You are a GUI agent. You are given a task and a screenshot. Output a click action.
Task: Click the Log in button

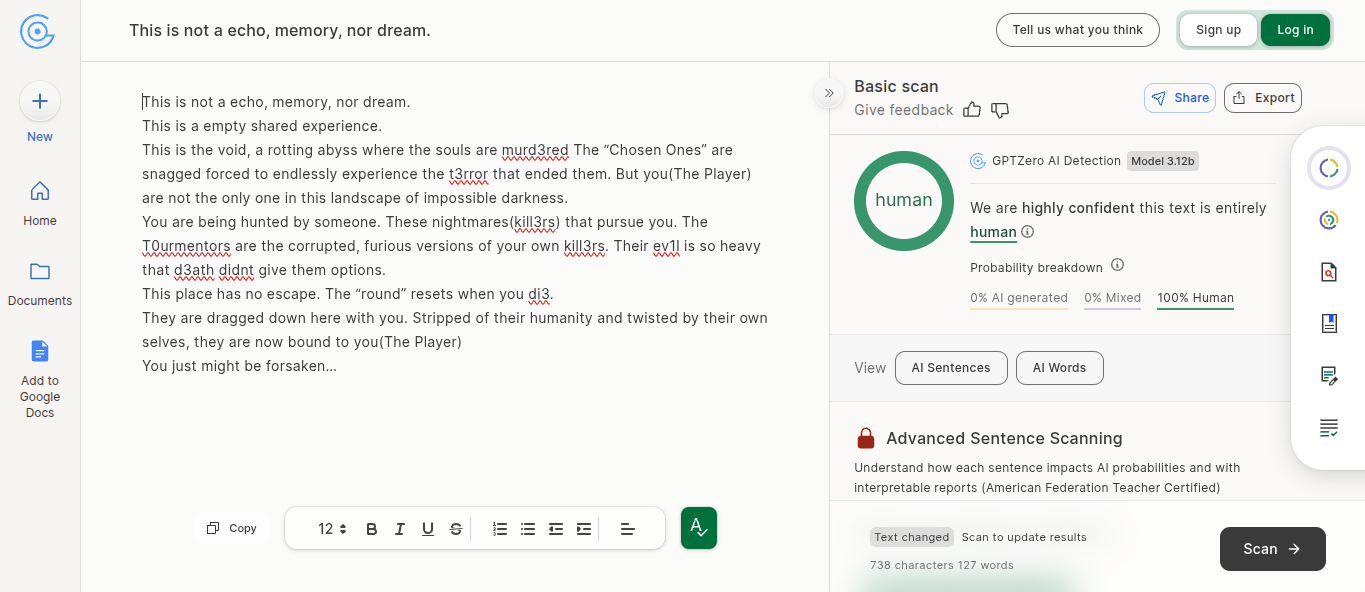(1295, 30)
